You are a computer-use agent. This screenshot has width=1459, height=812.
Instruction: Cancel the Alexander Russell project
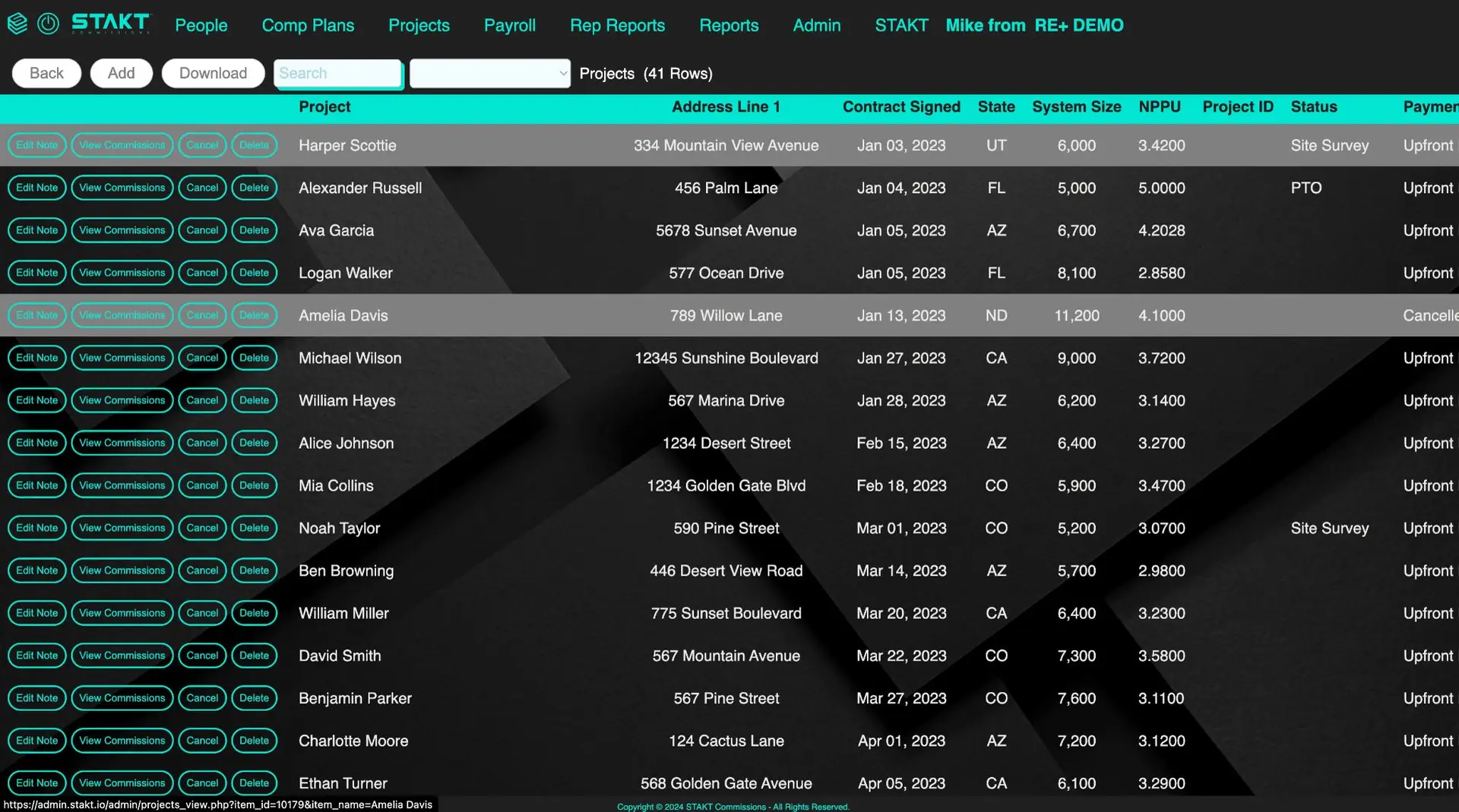pyautogui.click(x=202, y=188)
